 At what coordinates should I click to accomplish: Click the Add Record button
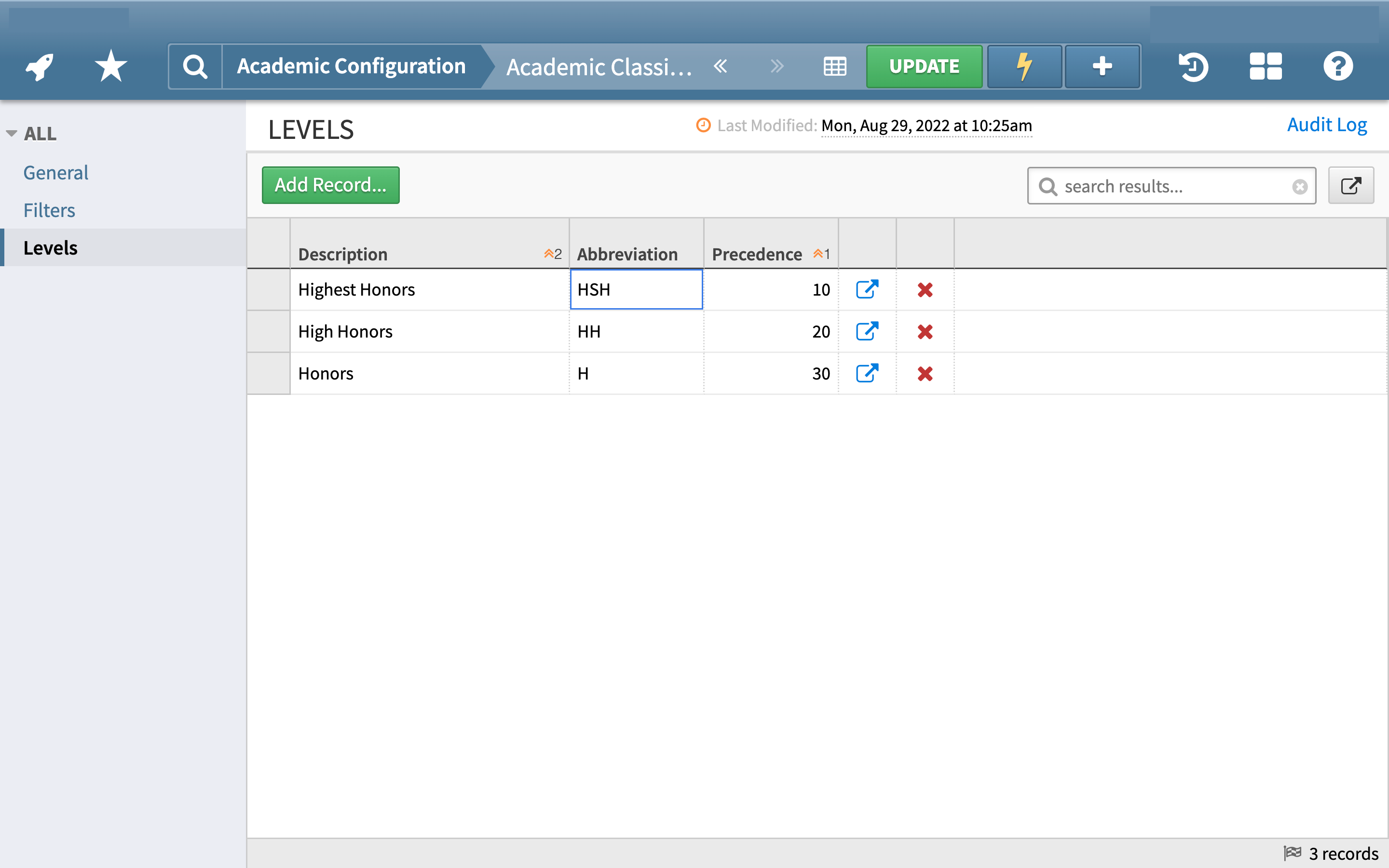click(x=330, y=185)
